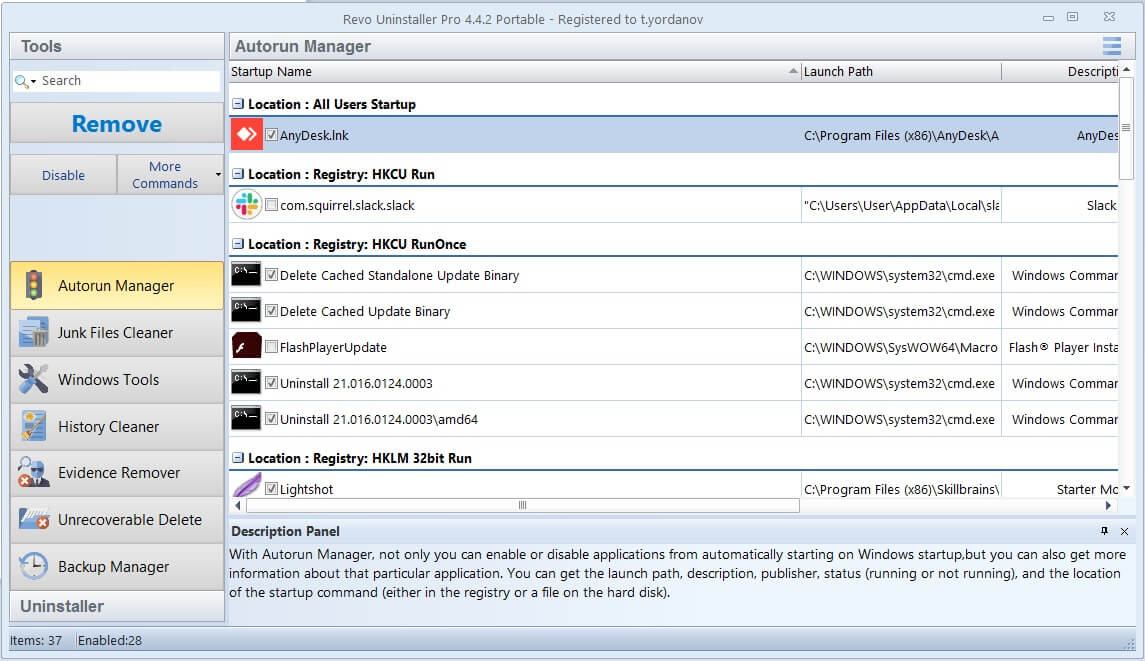Uncheck Uninstall 21.016.0124.0003\amd64 checkbox

272,419
